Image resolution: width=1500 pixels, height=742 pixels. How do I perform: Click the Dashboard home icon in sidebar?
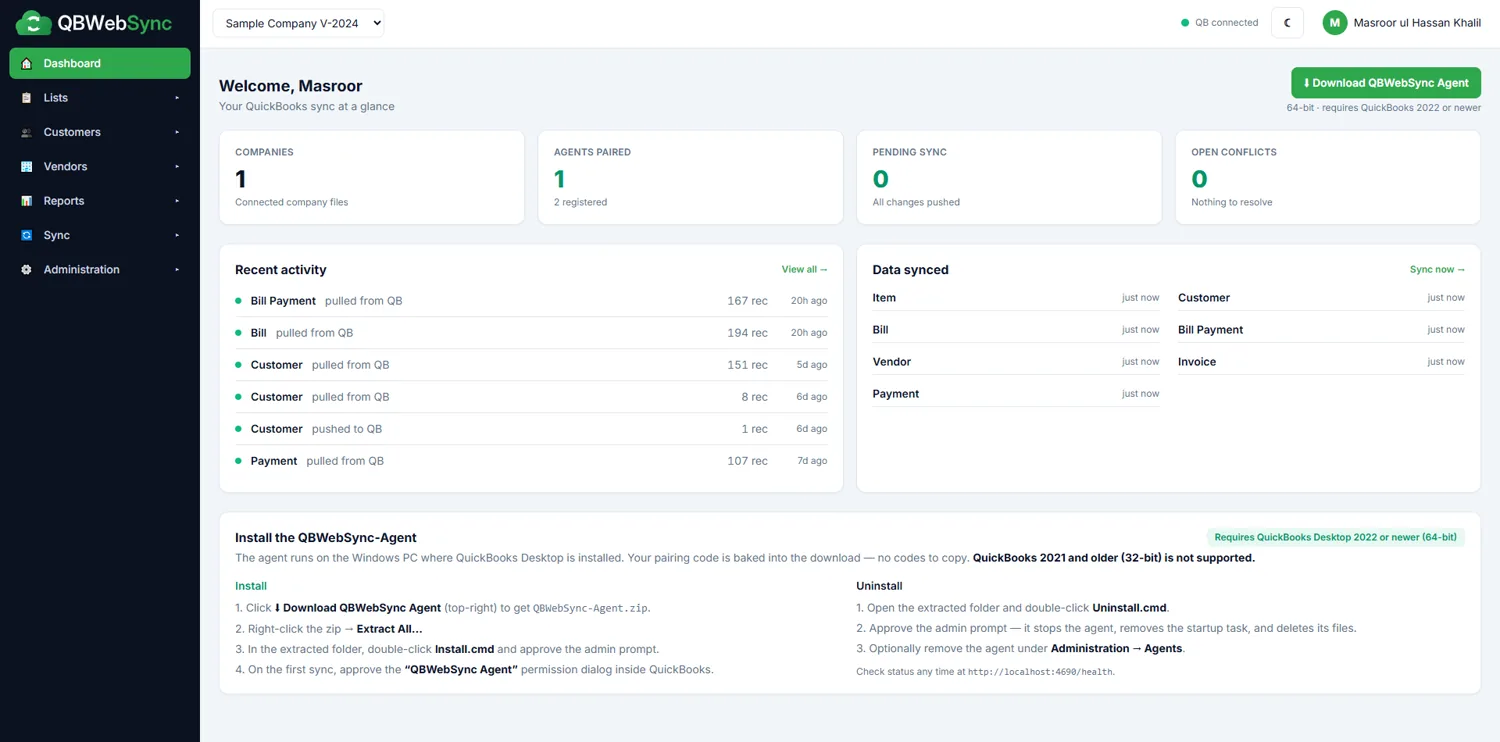(x=27, y=63)
